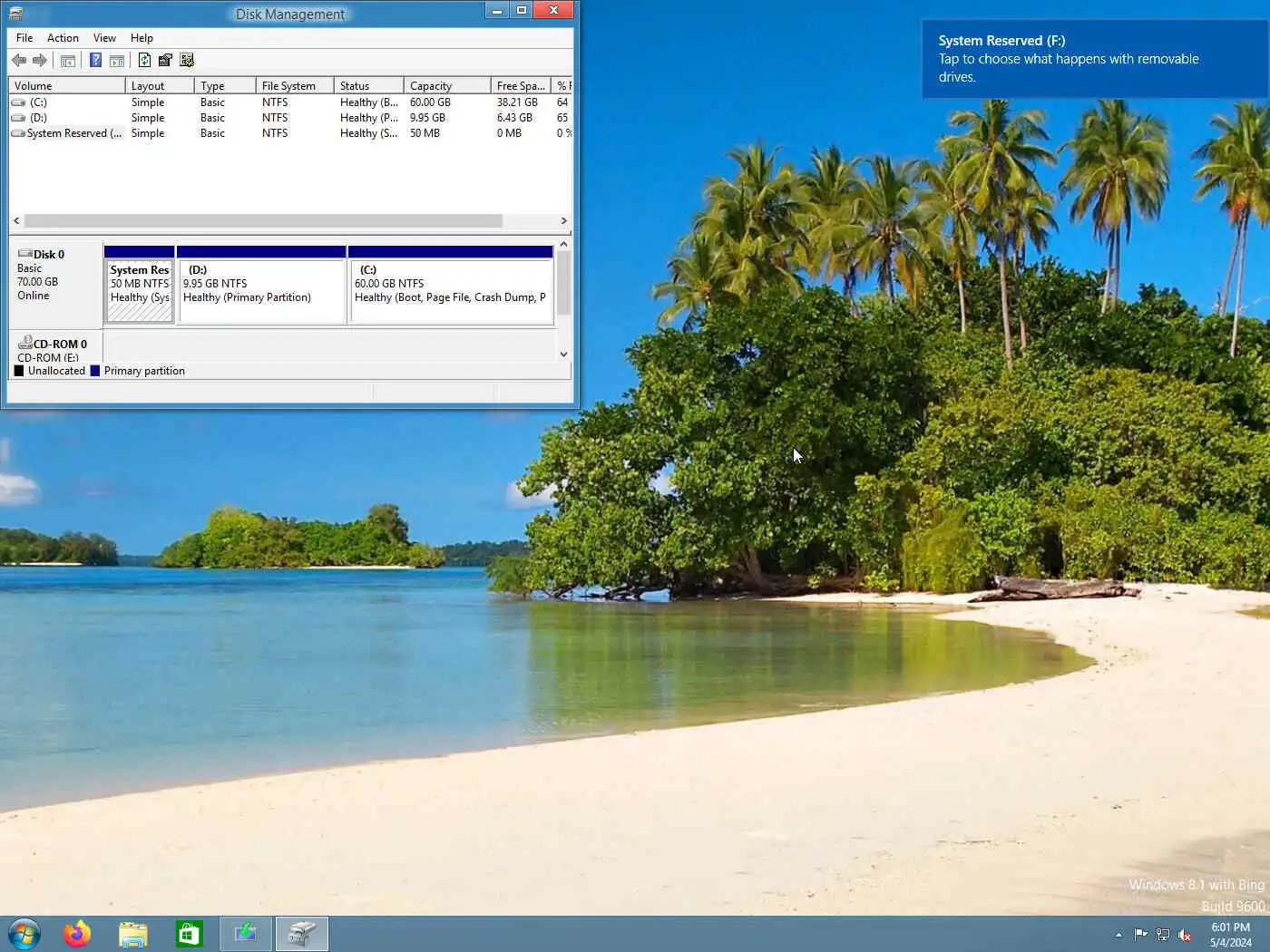The width and height of the screenshot is (1270, 952).
Task: Sort by the Volume column header
Action: (x=67, y=86)
